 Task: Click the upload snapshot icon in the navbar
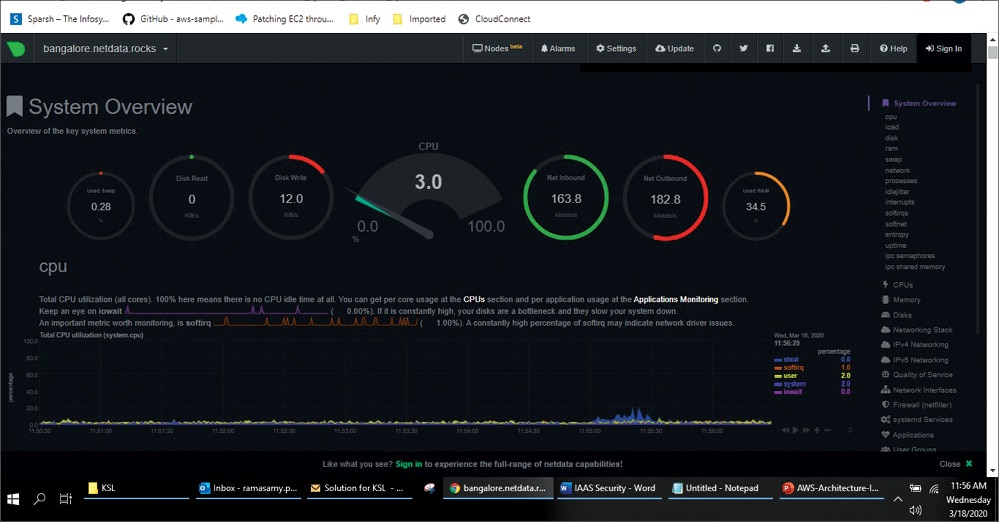825,48
